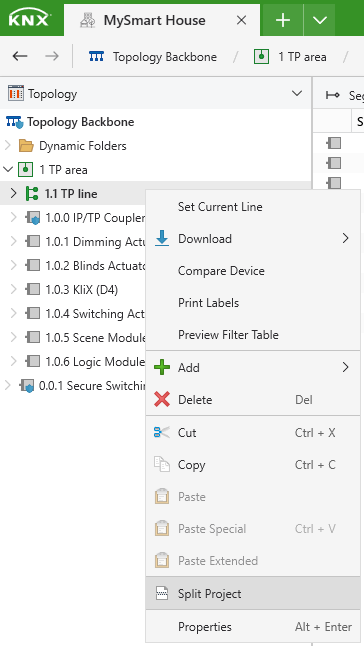Open the tab list dropdown arrow

320,20
